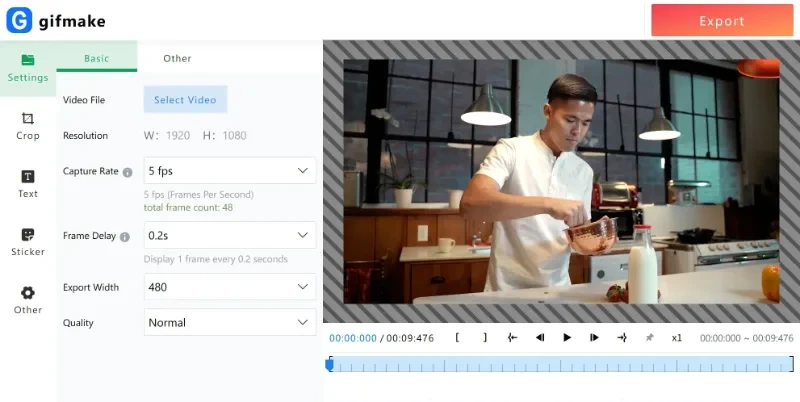Change the x1 playback speed
The height and width of the screenshot is (402, 800).
pos(677,338)
